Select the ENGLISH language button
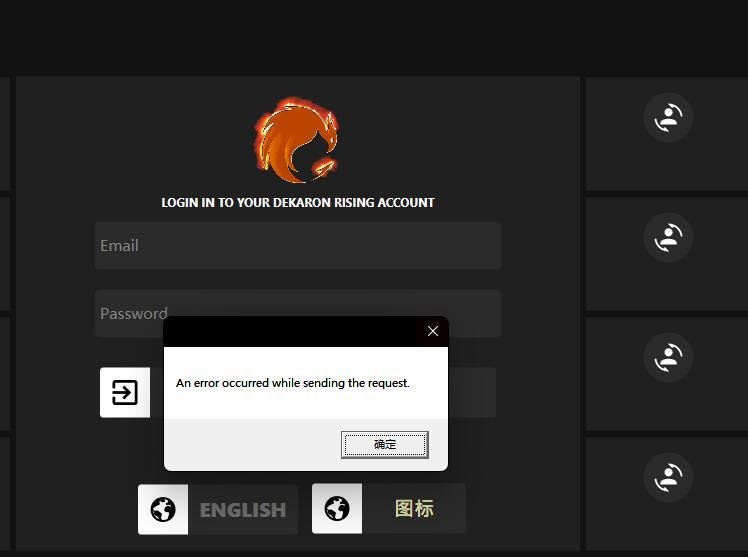The height and width of the screenshot is (557, 748). pos(243,510)
